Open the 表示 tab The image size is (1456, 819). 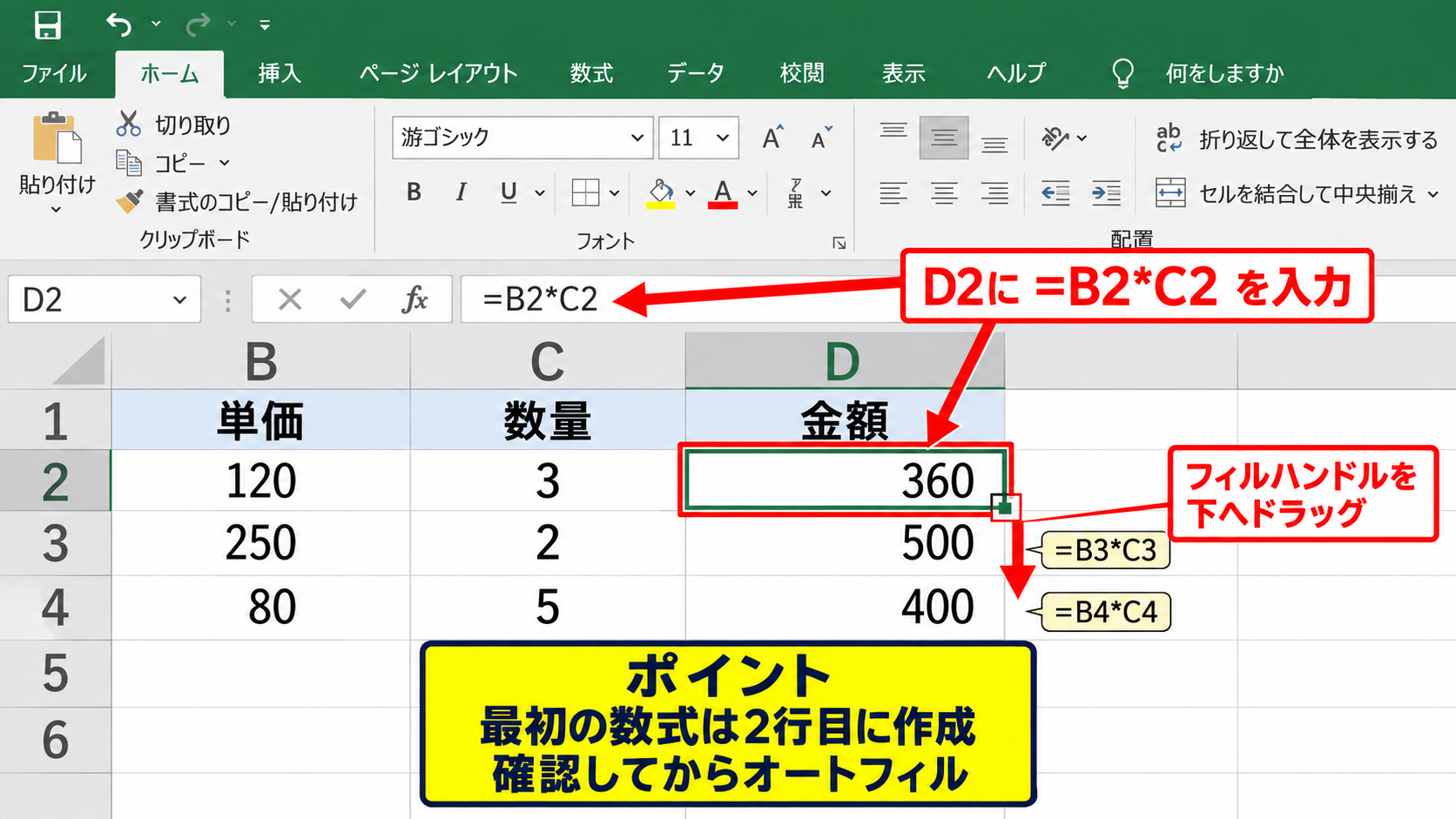[903, 73]
